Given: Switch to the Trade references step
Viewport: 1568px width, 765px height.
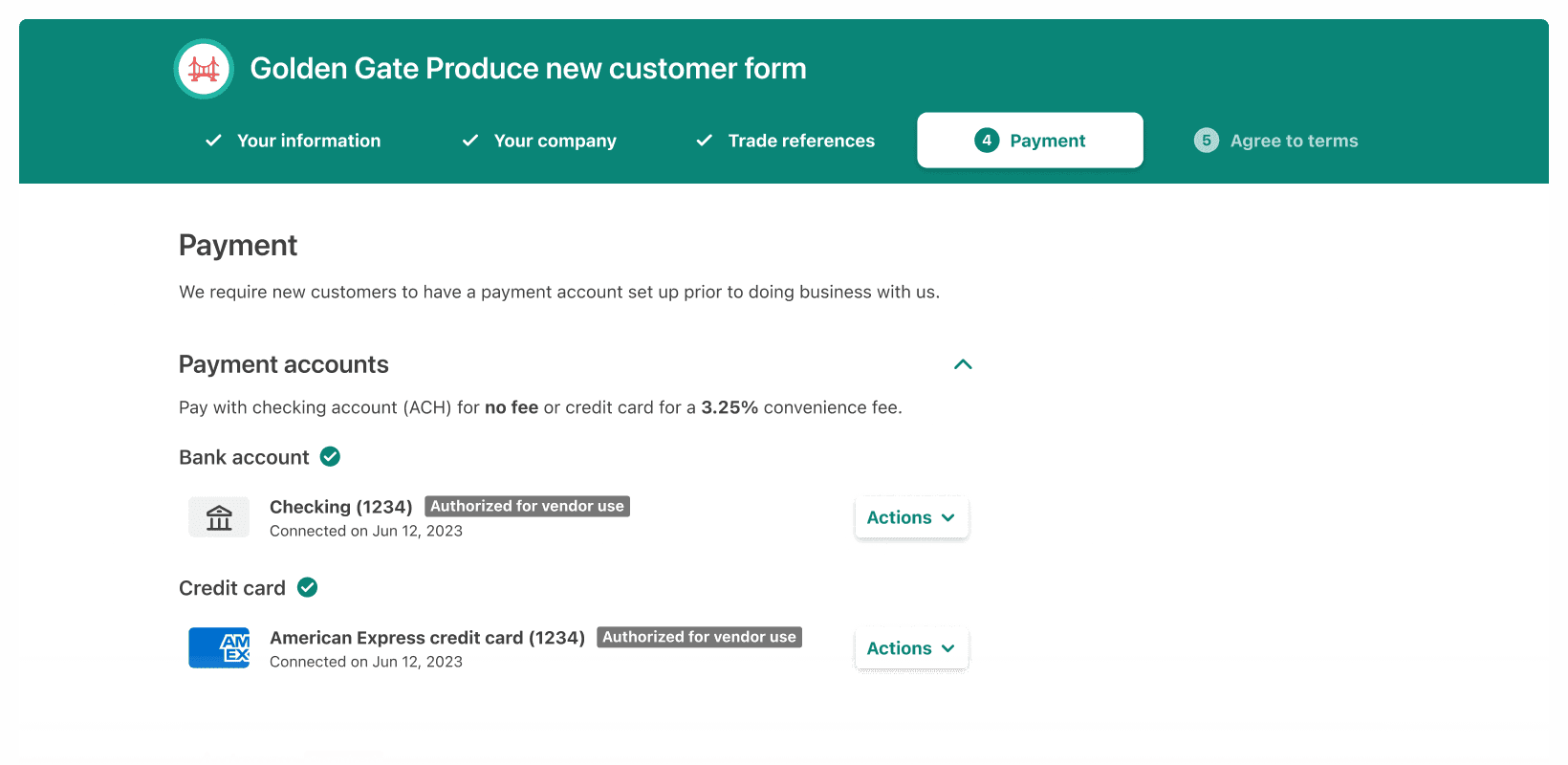Looking at the screenshot, I should [800, 141].
